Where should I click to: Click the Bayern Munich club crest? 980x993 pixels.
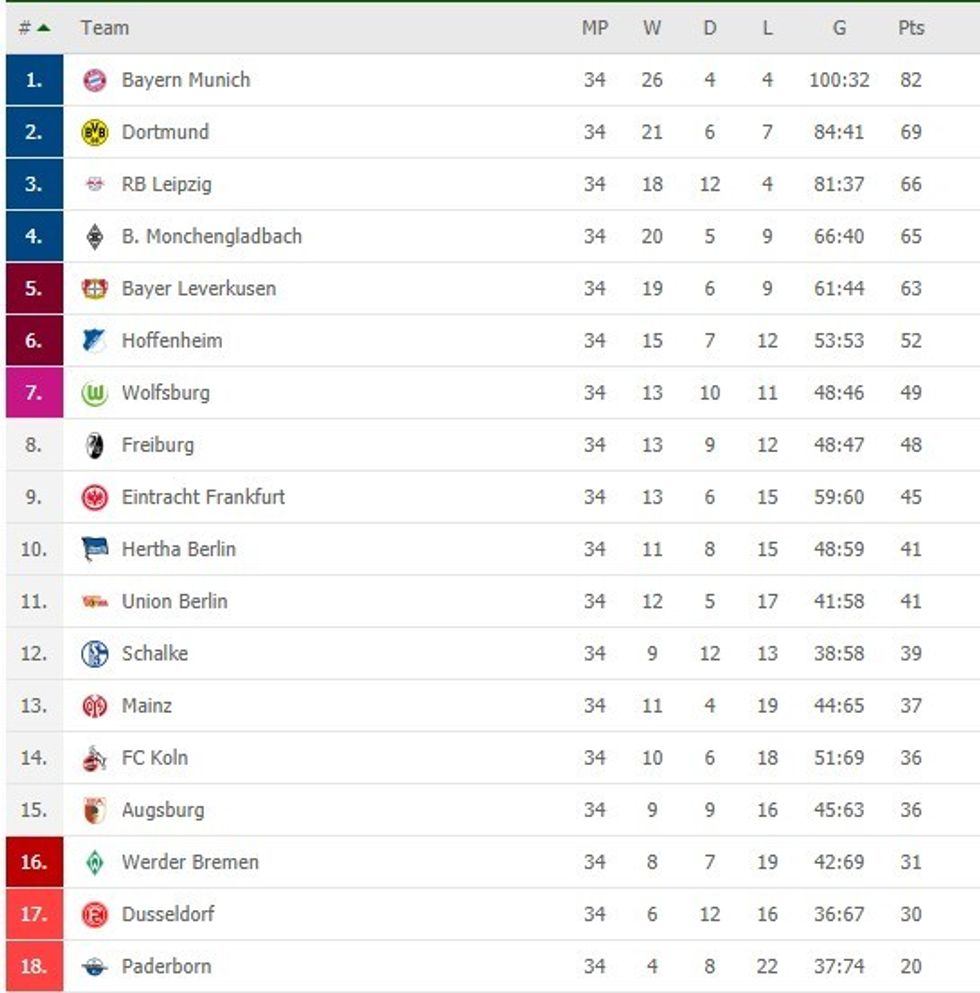pos(94,80)
